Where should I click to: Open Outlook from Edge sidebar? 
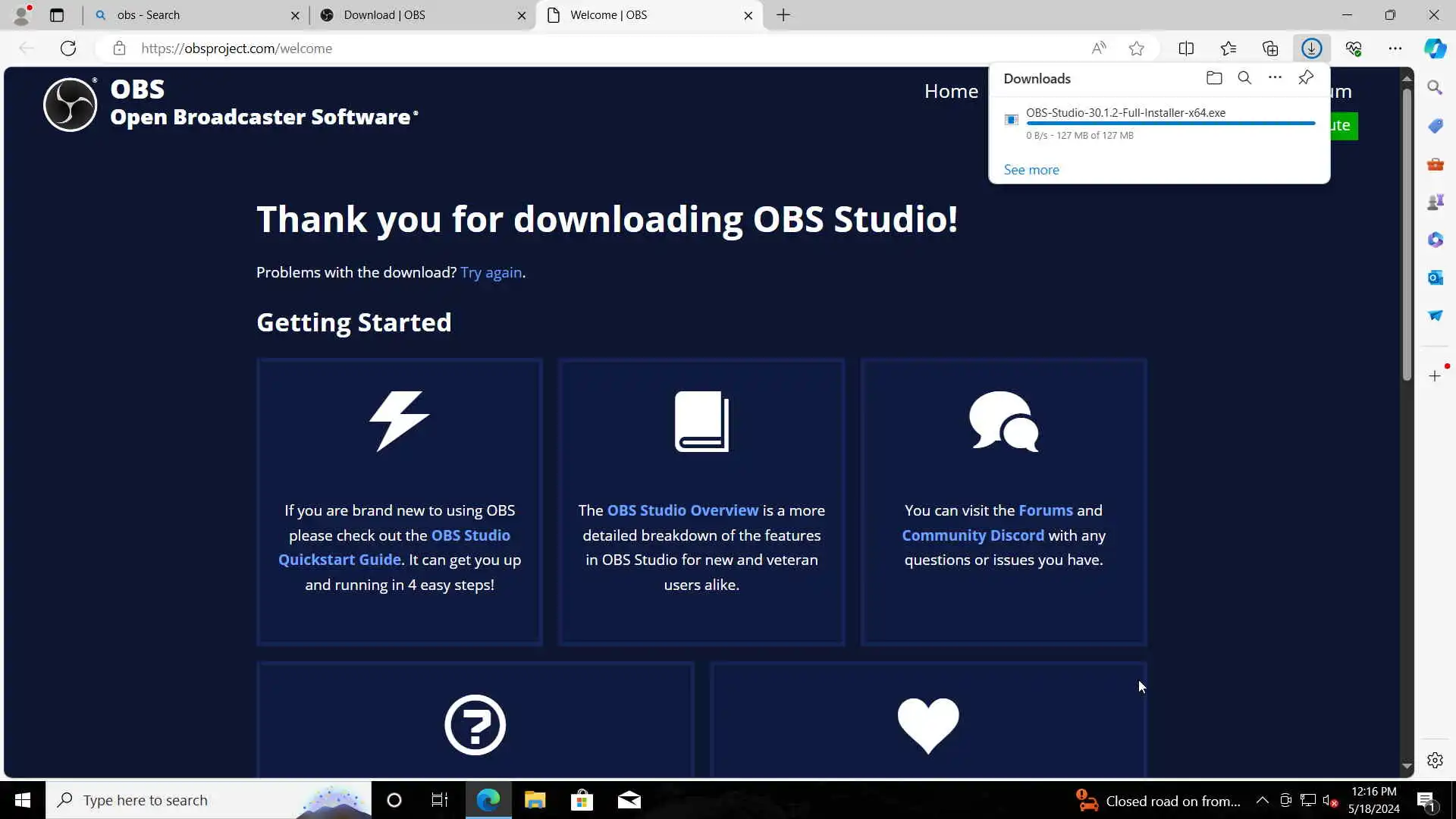pos(1435,278)
